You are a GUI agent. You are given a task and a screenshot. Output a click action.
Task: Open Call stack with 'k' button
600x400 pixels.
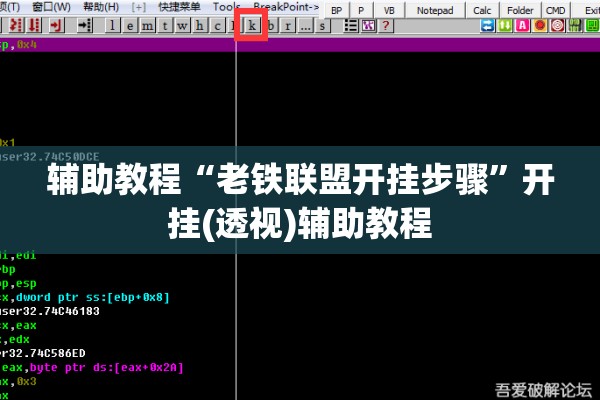pyautogui.click(x=252, y=26)
